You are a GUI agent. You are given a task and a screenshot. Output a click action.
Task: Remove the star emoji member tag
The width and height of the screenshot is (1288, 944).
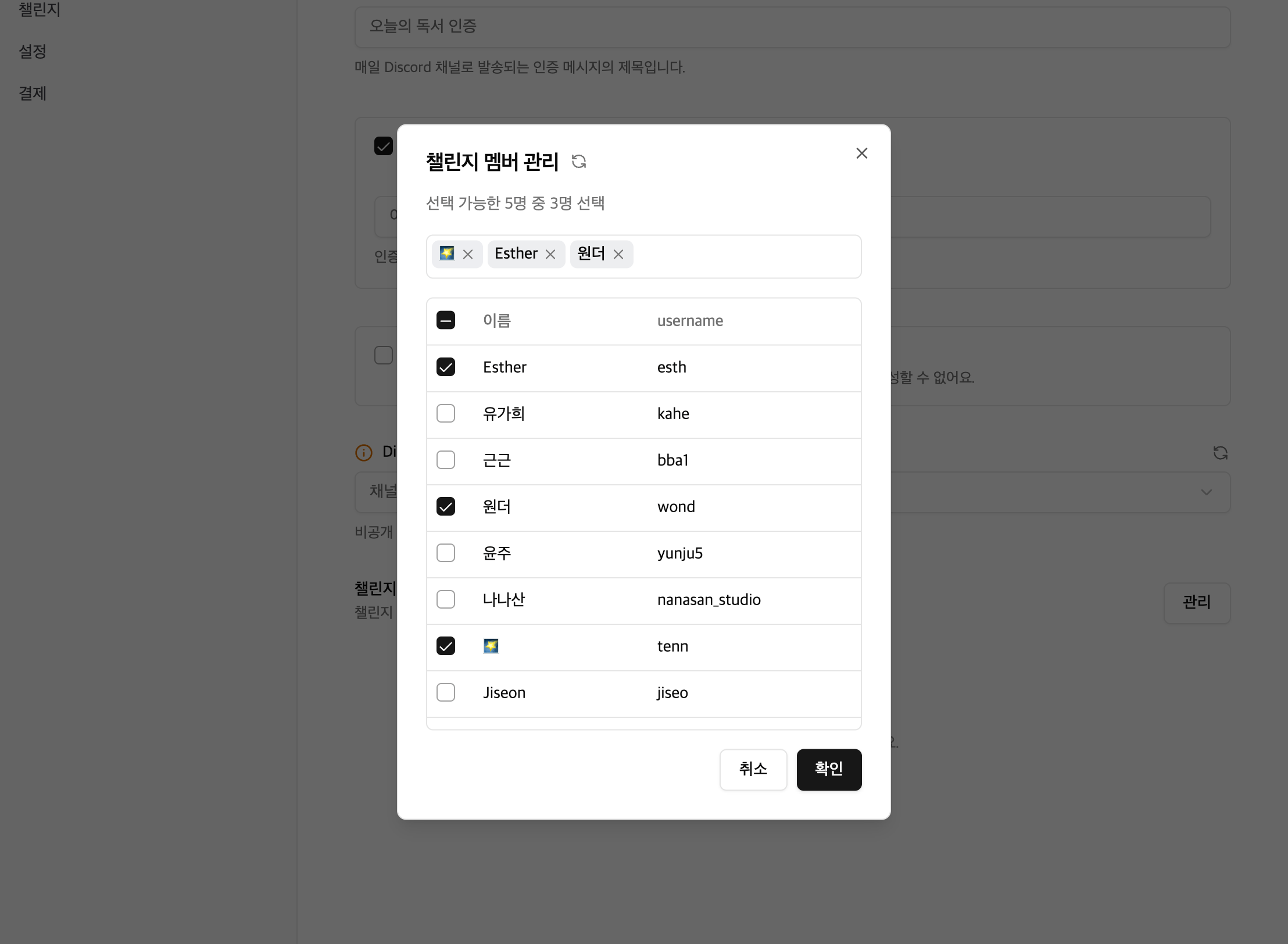(x=468, y=255)
